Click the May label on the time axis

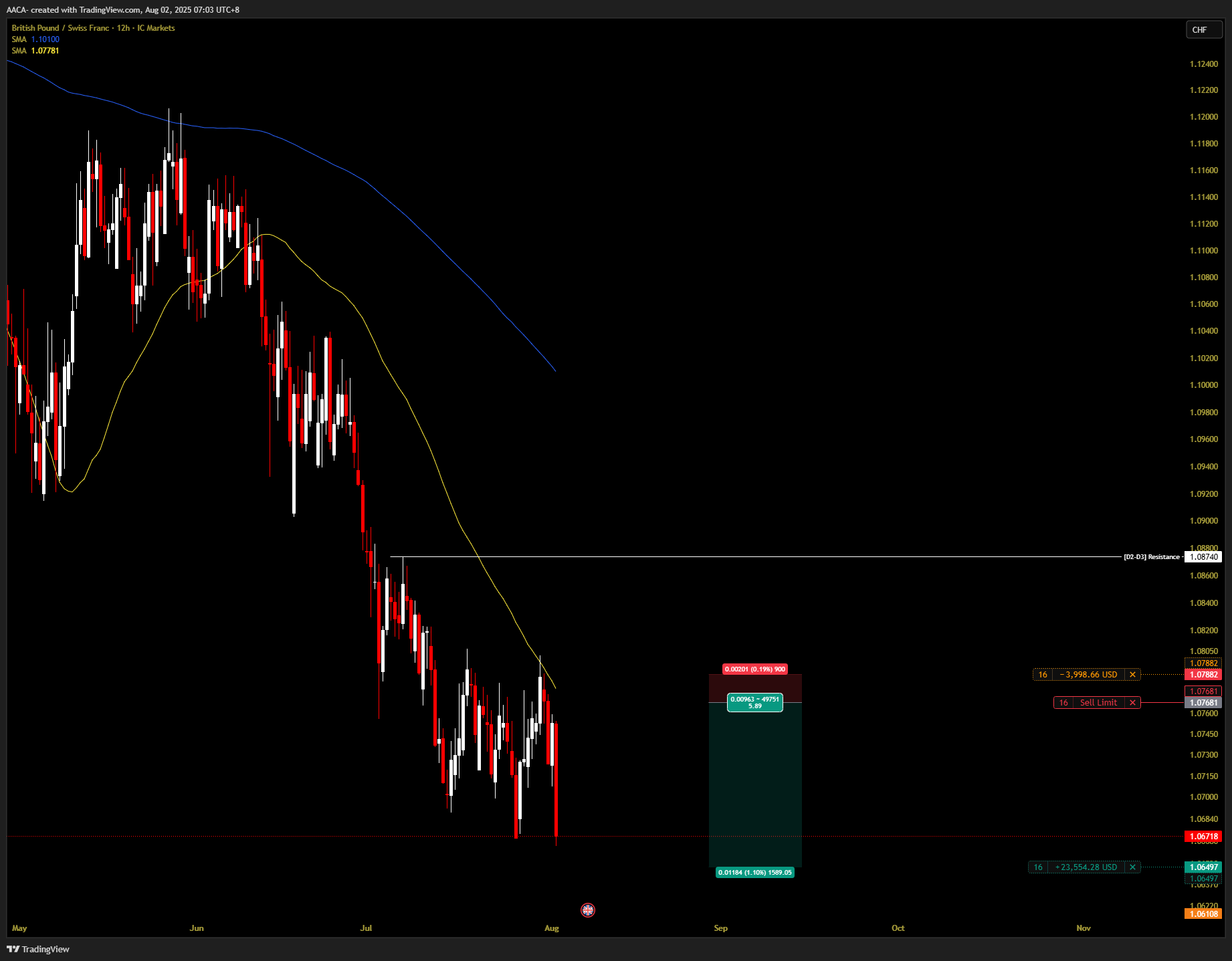pyautogui.click(x=19, y=928)
